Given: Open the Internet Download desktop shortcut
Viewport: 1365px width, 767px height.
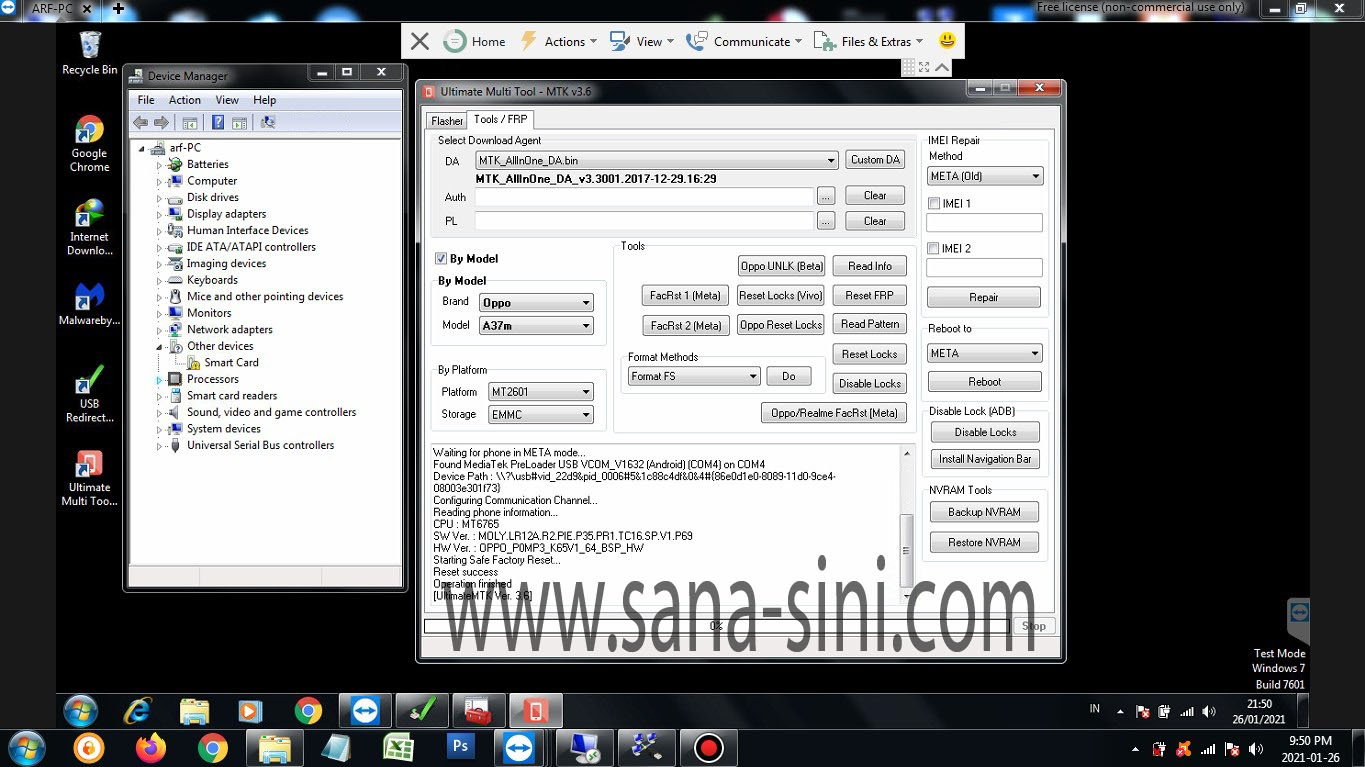Looking at the screenshot, I should pos(89,227).
